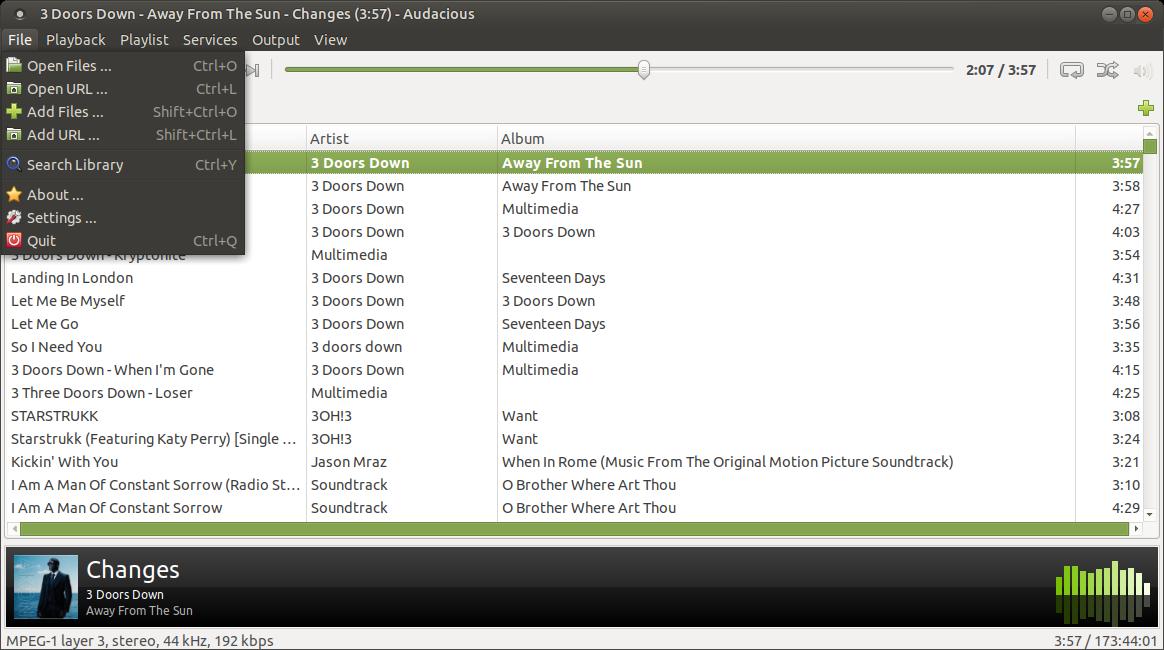The height and width of the screenshot is (650, 1164).
Task: Click the When In Rome soundtrack album cell
Action: pos(728,462)
